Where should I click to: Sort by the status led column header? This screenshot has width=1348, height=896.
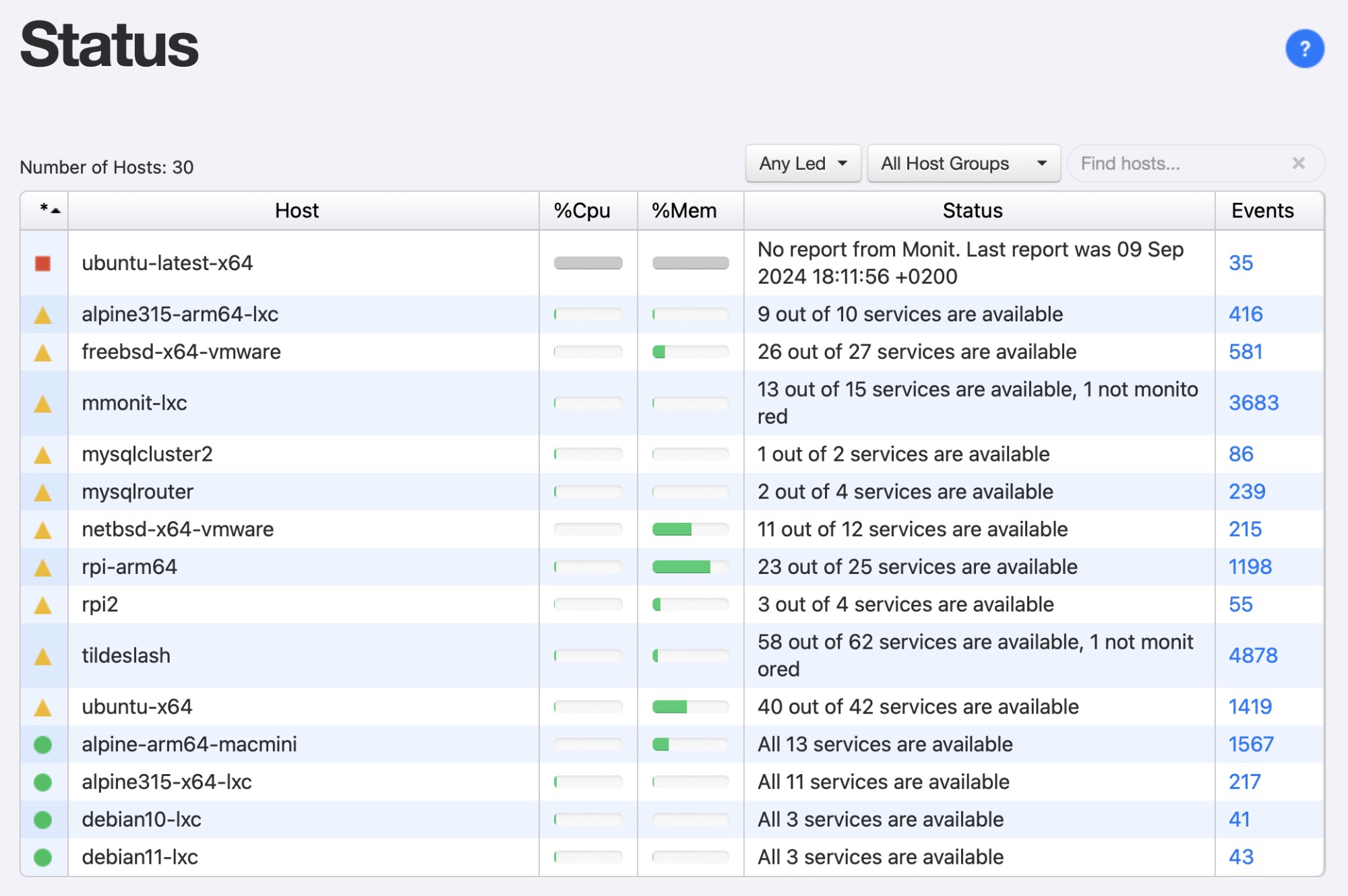(x=44, y=210)
